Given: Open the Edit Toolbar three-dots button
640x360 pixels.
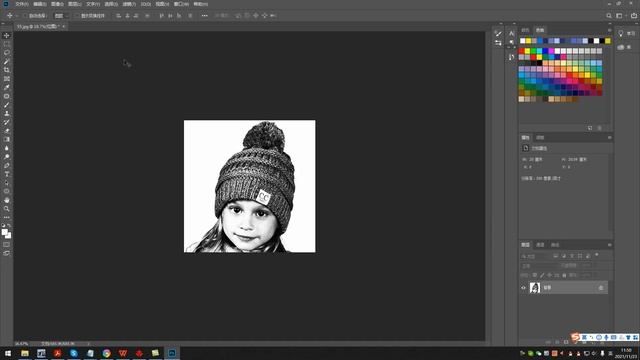Looking at the screenshot, I should [x=7, y=217].
